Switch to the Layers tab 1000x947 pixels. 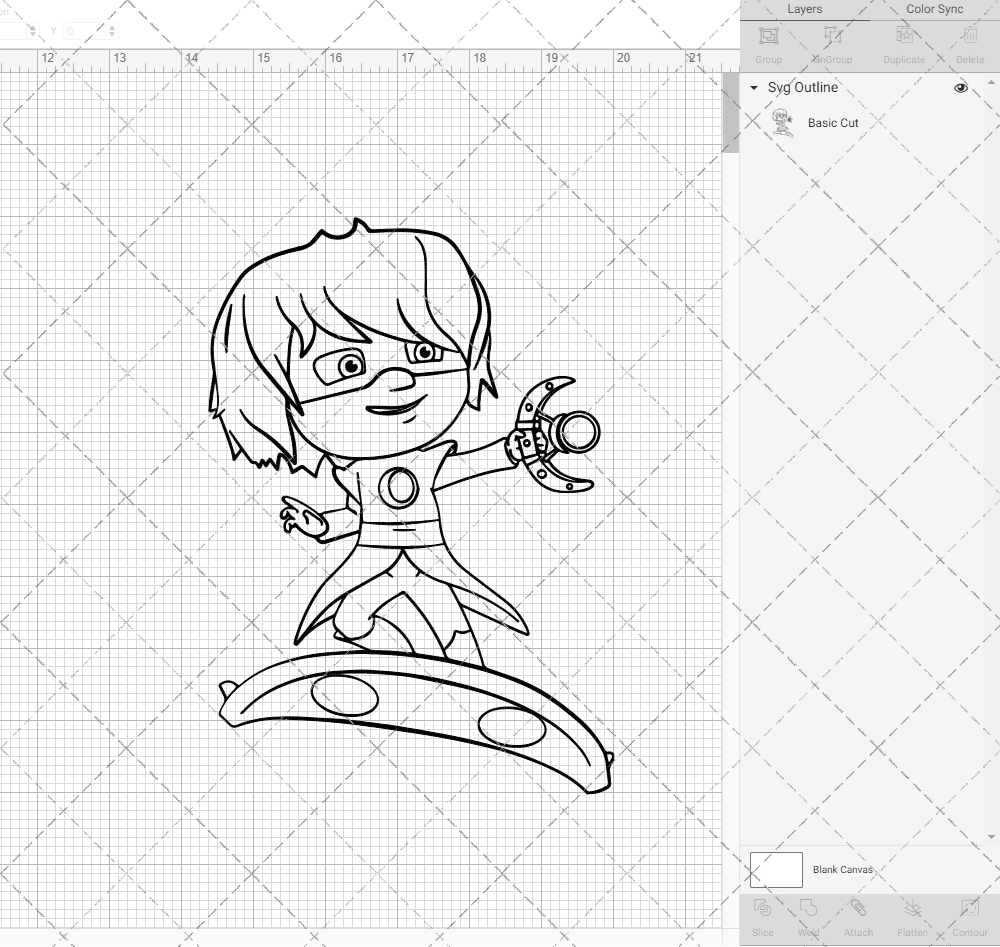[805, 9]
